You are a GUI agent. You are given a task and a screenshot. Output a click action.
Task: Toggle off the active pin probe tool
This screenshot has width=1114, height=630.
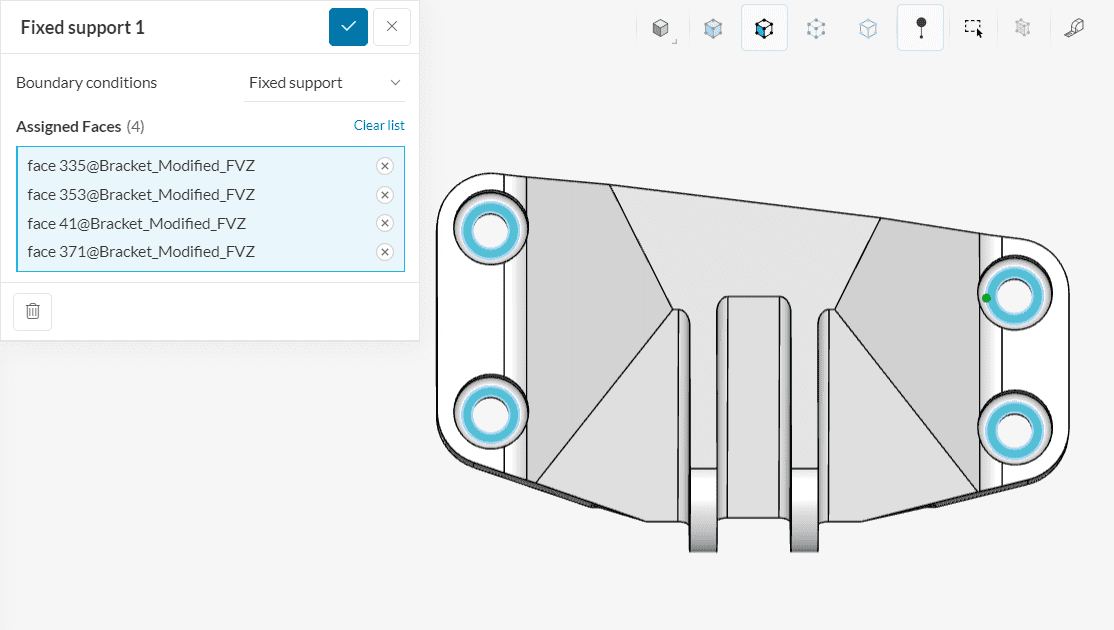(920, 29)
